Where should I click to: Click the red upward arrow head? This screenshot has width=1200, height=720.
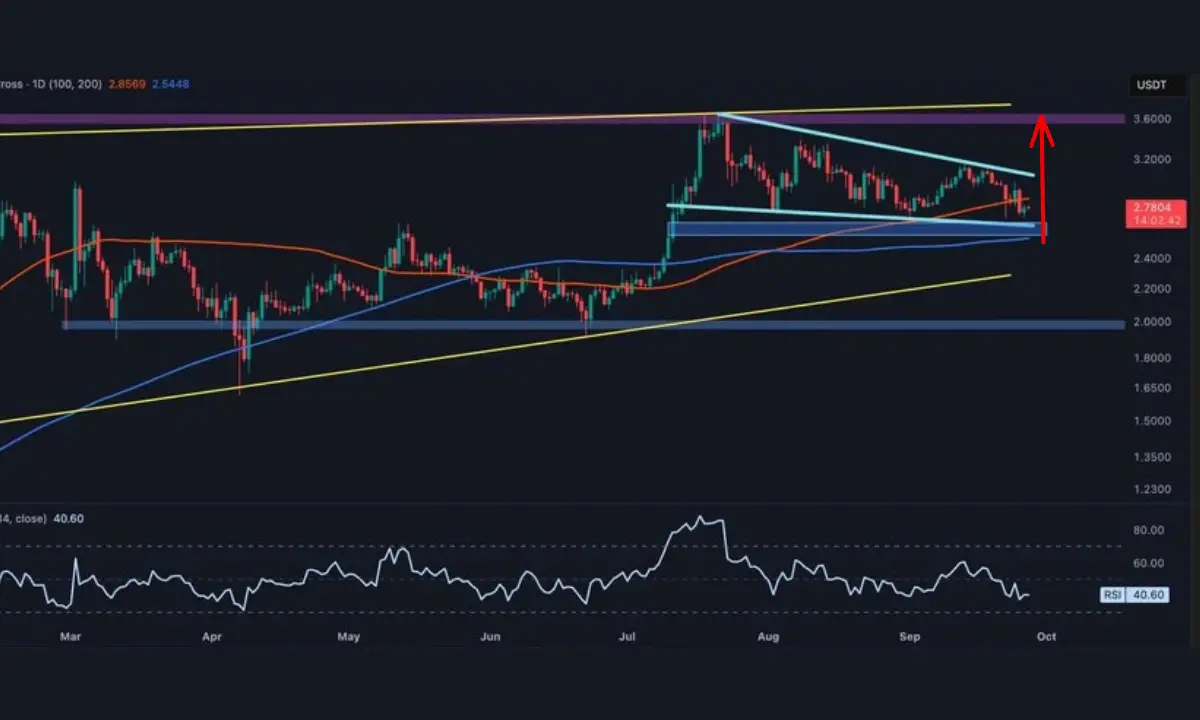[1042, 124]
